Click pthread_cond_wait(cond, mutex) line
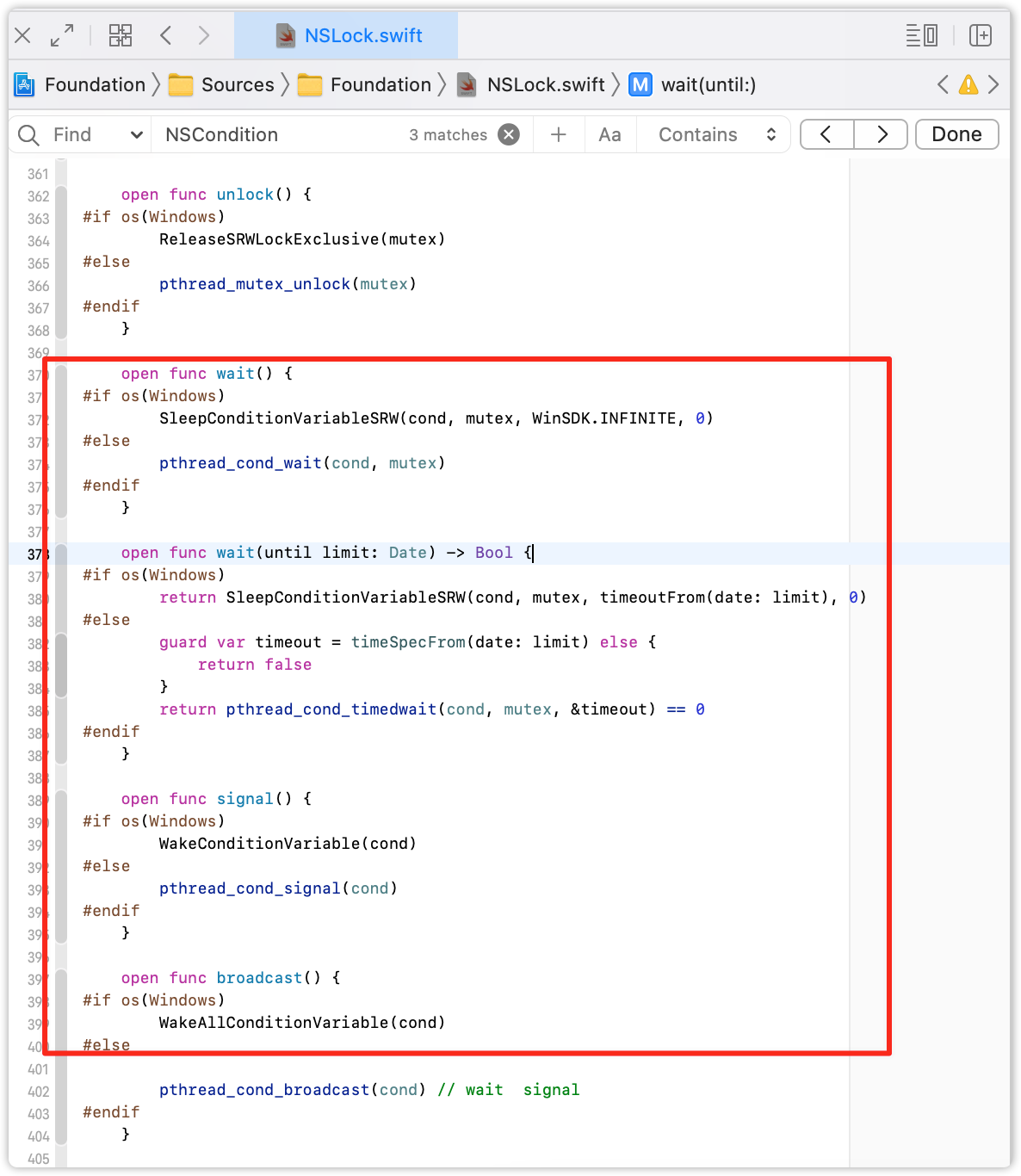Screen dimensions: 1021x1176 pyautogui.click(x=302, y=463)
